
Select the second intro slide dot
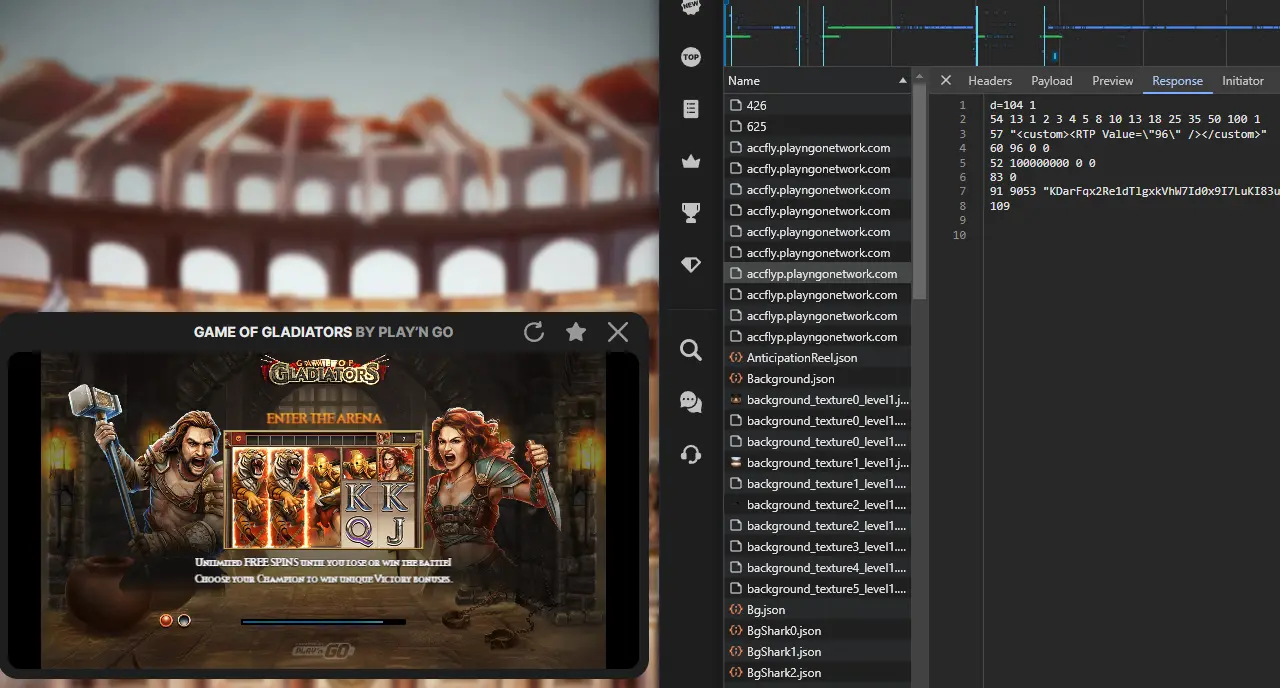184,620
